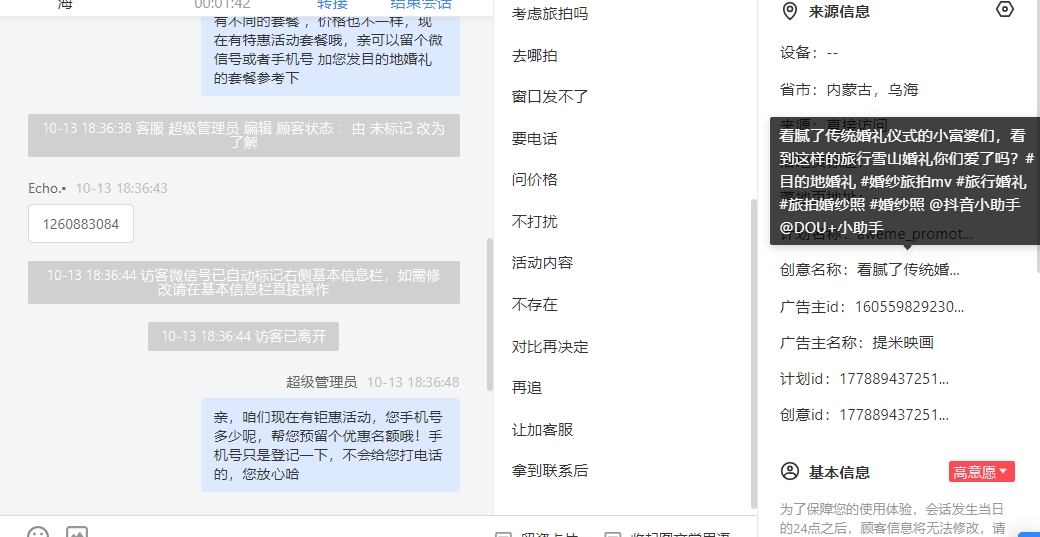Viewport: 1040px width, 537px height.
Task: Click the right info panel scrollbar
Action: pyautogui.click(x=1037, y=136)
